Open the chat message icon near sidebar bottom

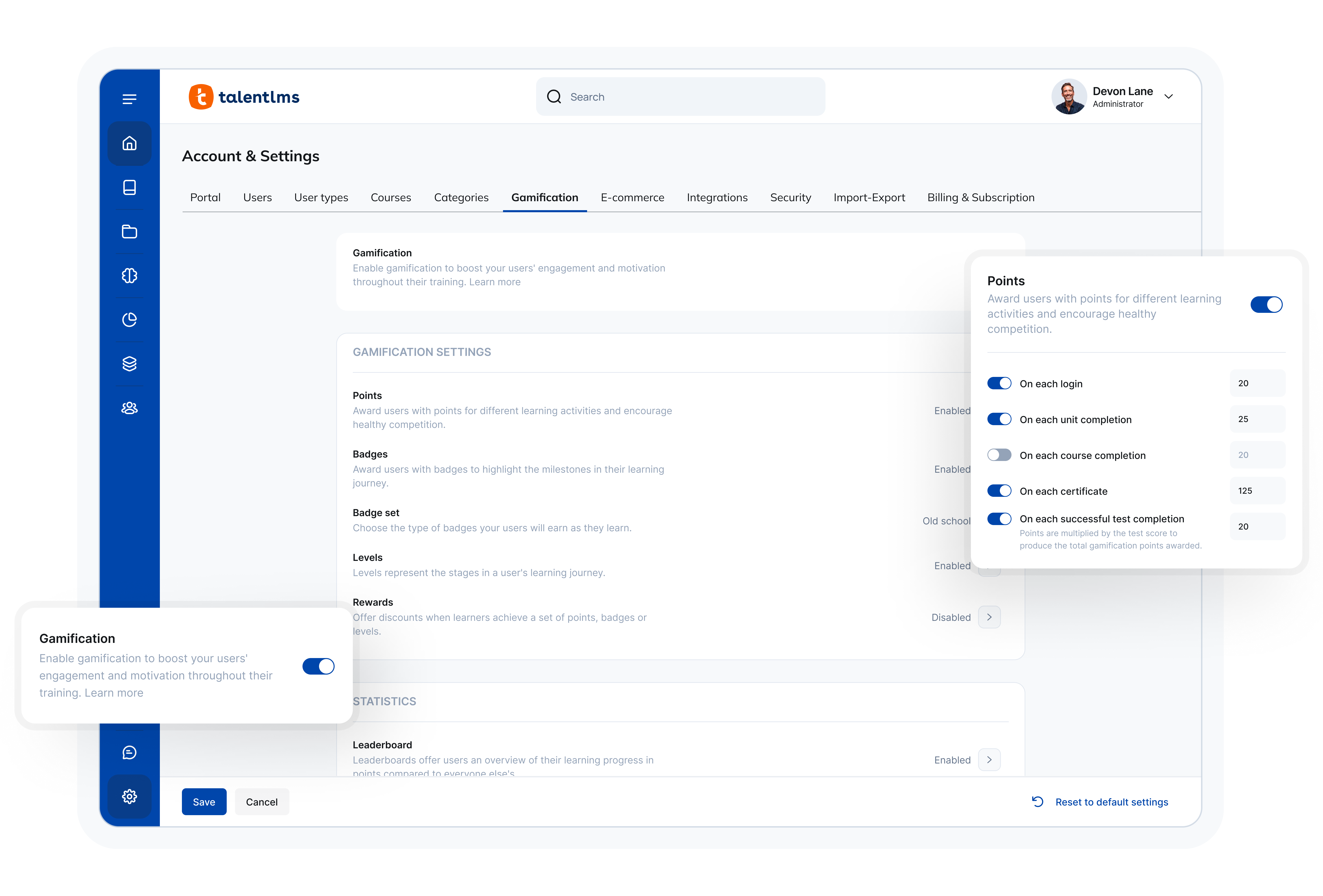(x=130, y=752)
